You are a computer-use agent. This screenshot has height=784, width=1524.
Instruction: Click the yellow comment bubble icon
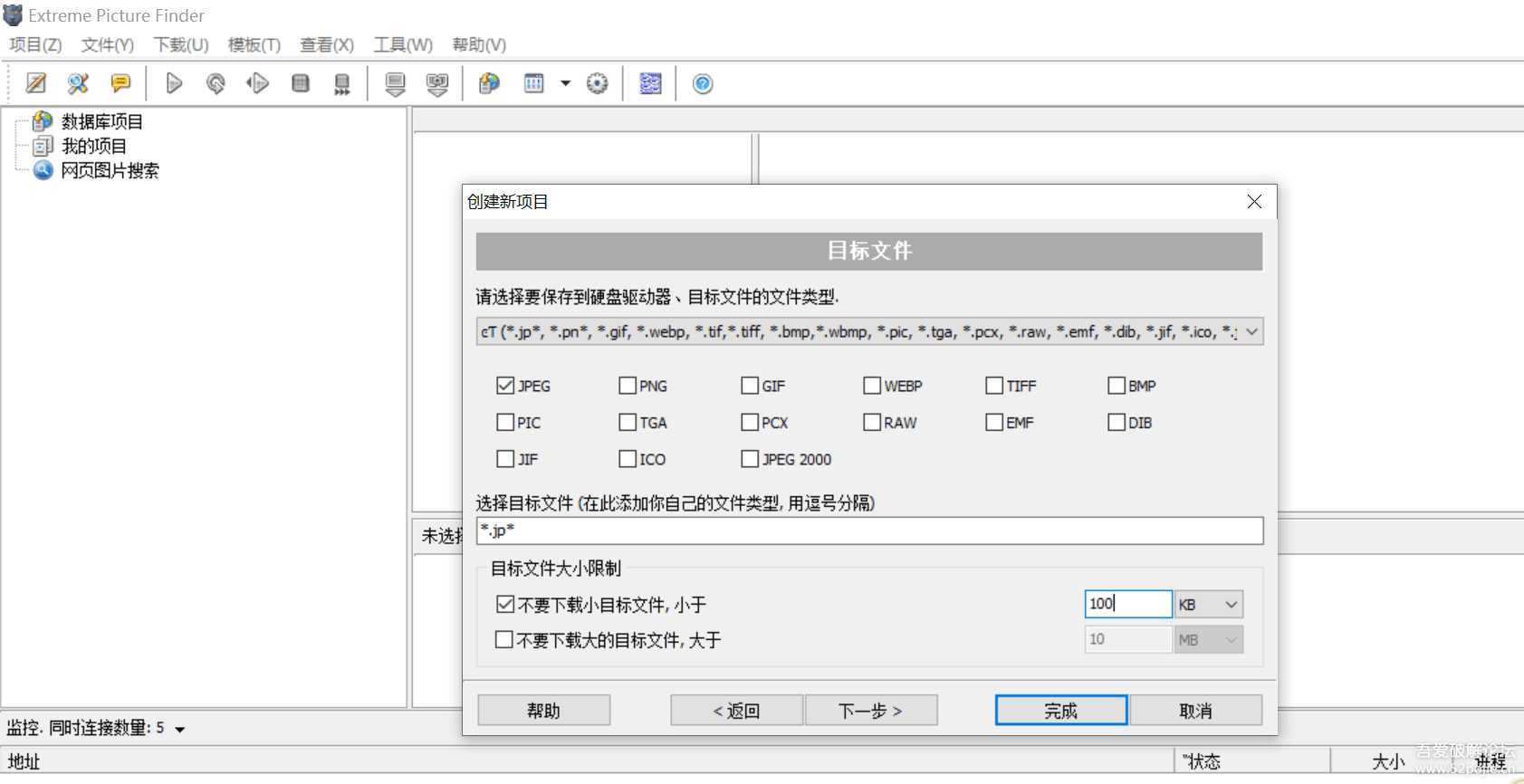[120, 83]
